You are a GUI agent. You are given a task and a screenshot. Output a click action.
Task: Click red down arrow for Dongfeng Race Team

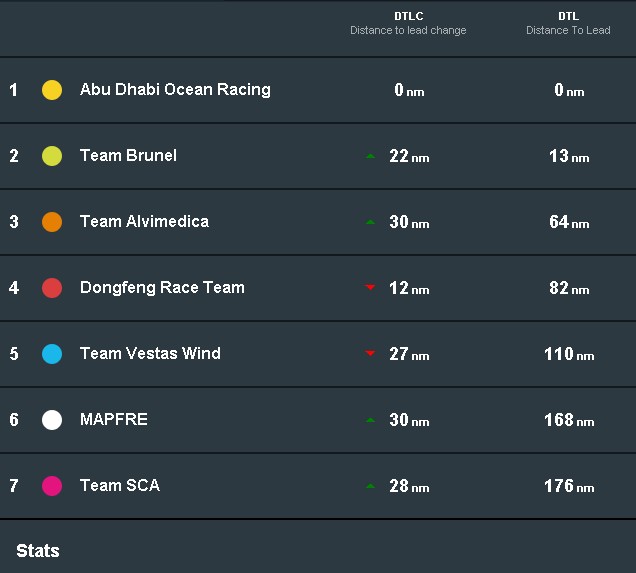(370, 288)
